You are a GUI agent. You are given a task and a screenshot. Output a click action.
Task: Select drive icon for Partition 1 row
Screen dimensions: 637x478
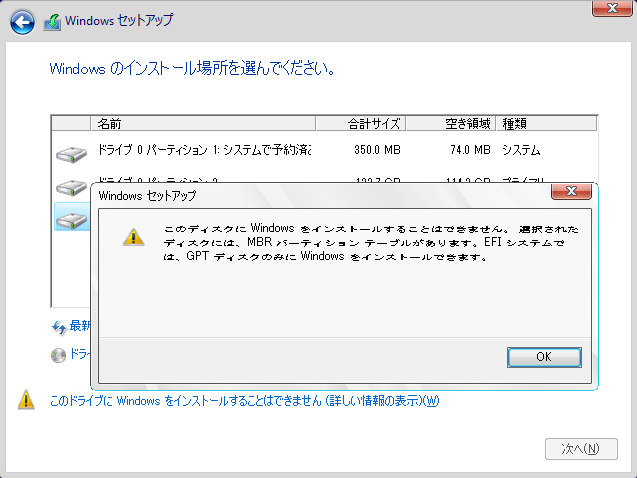point(71,154)
